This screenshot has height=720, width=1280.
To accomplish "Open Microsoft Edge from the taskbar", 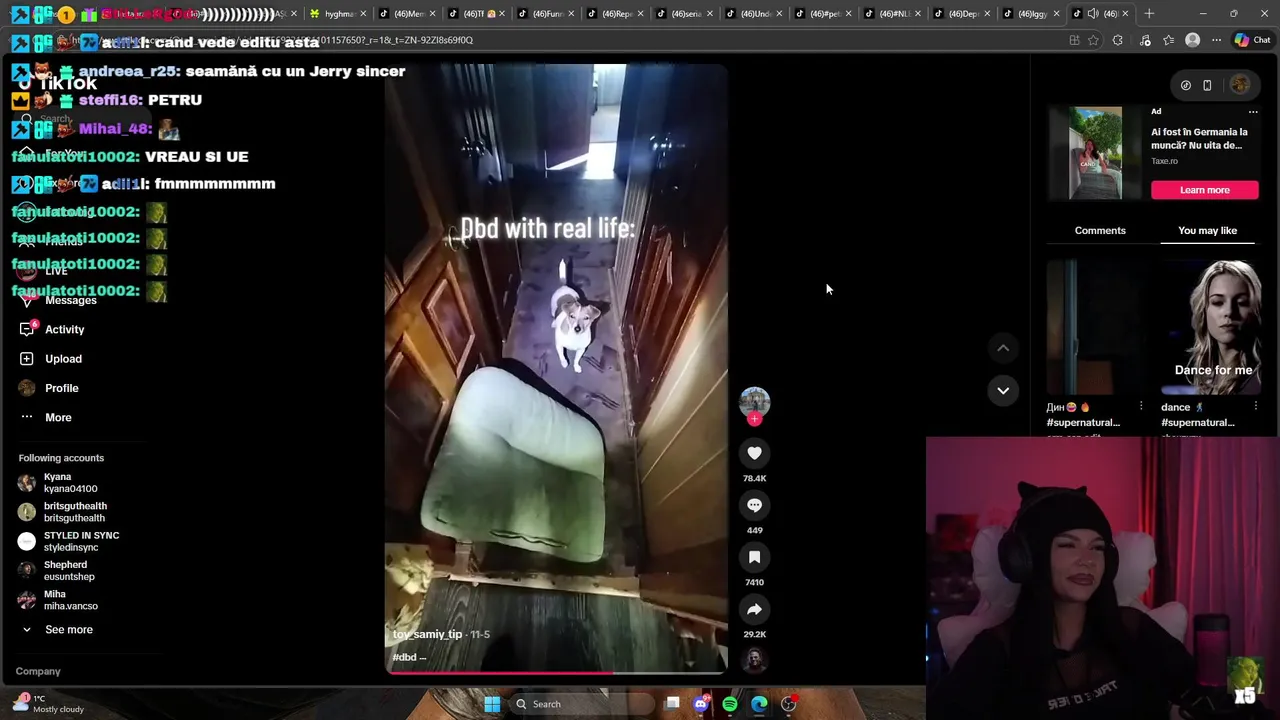I will pyautogui.click(x=759, y=704).
